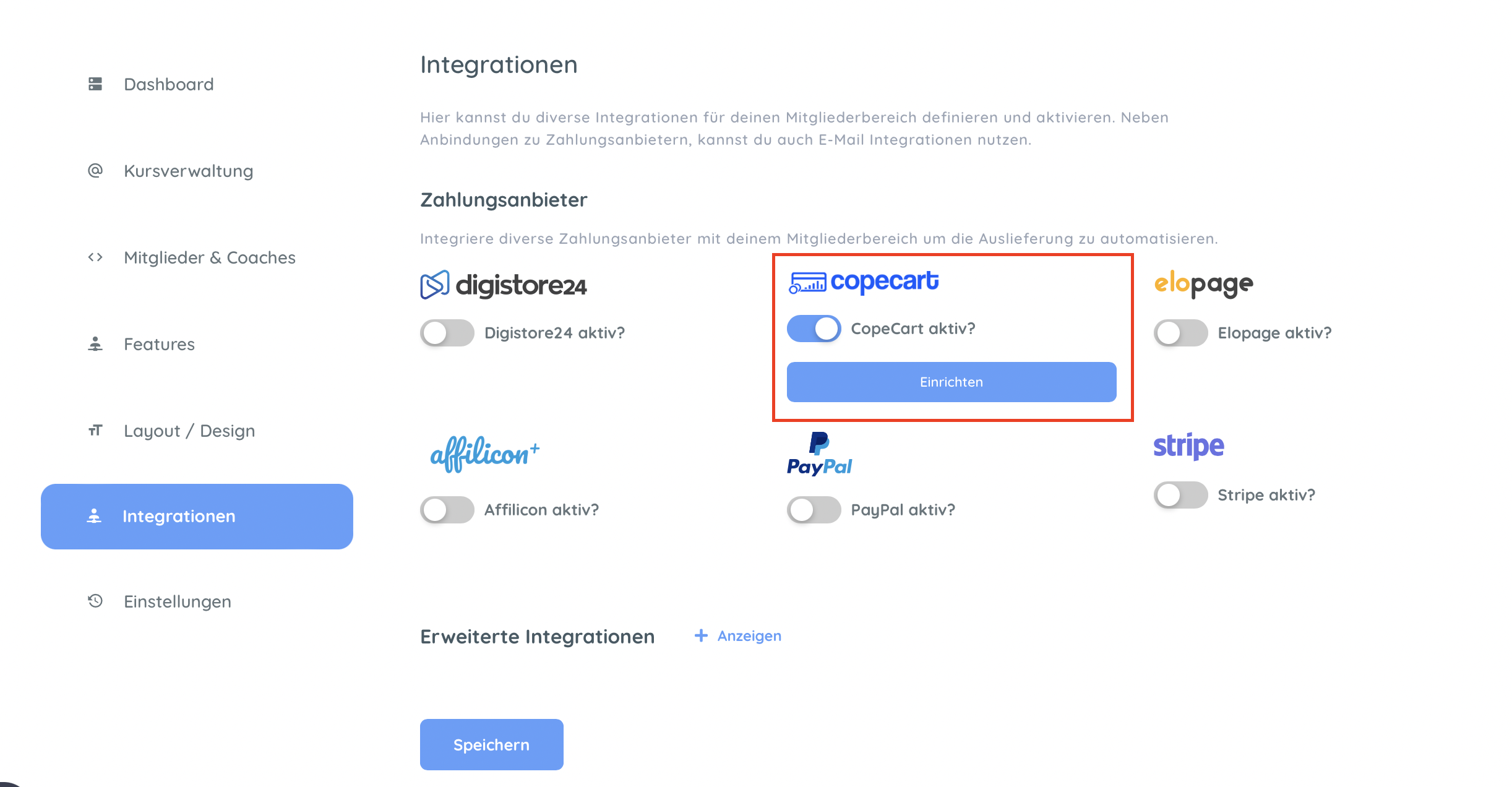
Task: Click the Digistore24 logo
Action: point(503,285)
